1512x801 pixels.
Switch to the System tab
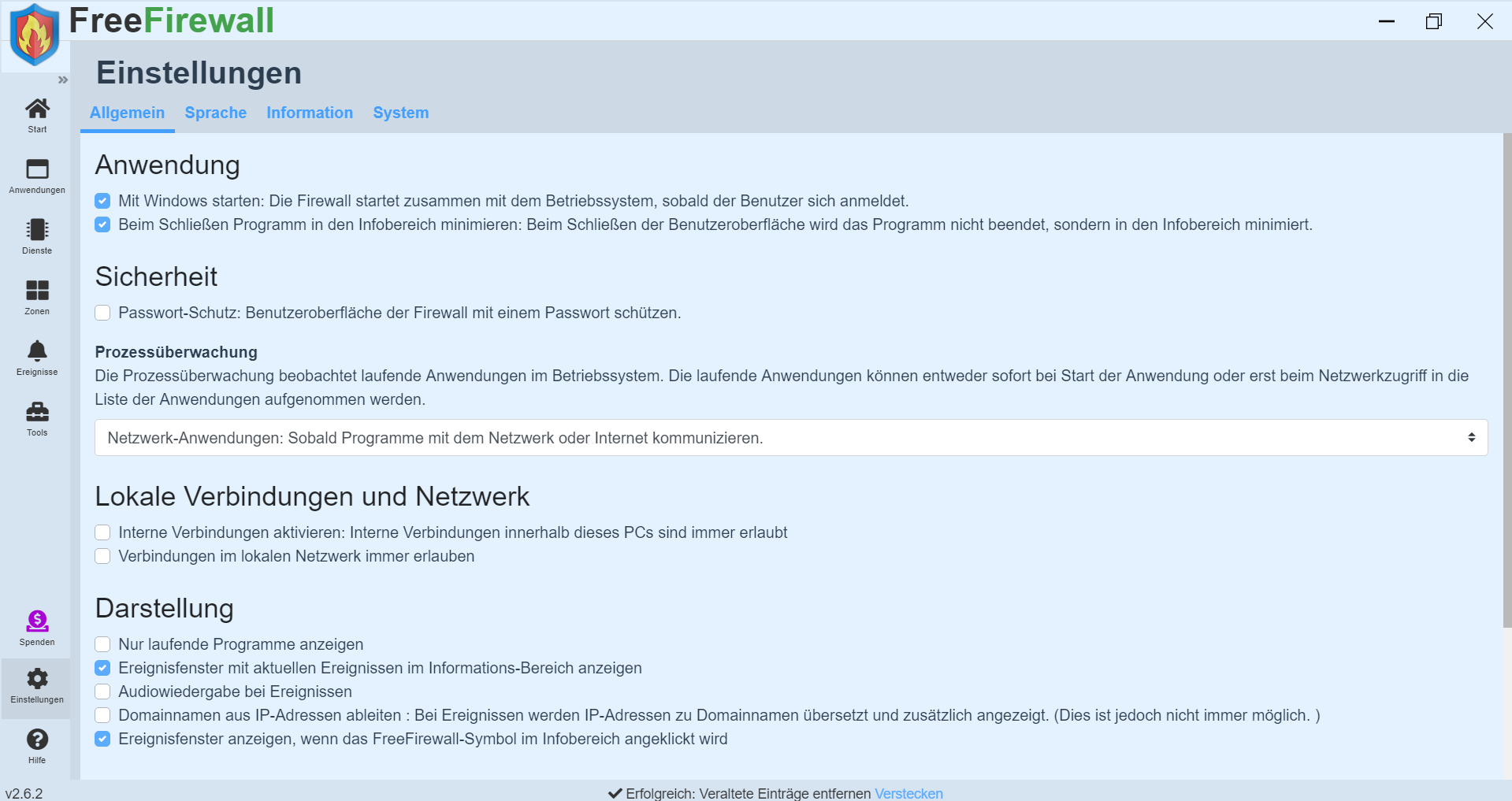(401, 113)
